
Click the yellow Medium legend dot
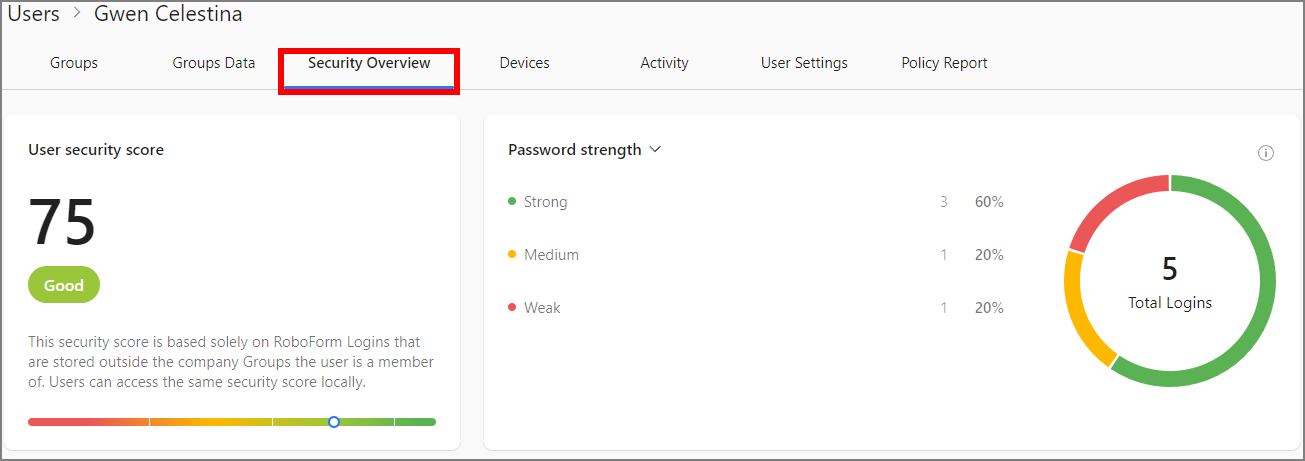coord(512,255)
